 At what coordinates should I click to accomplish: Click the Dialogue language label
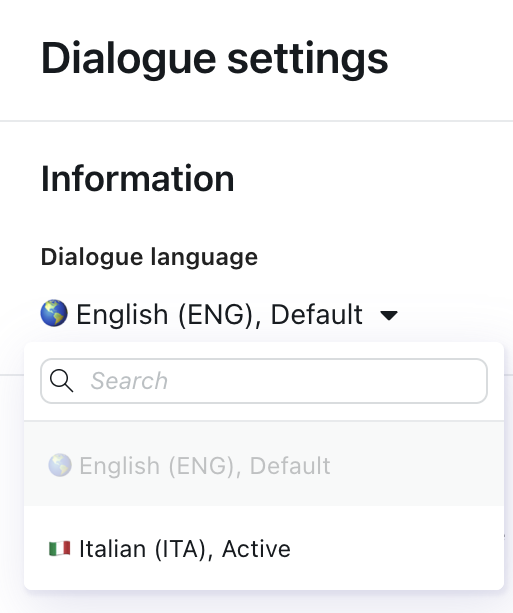coord(149,258)
